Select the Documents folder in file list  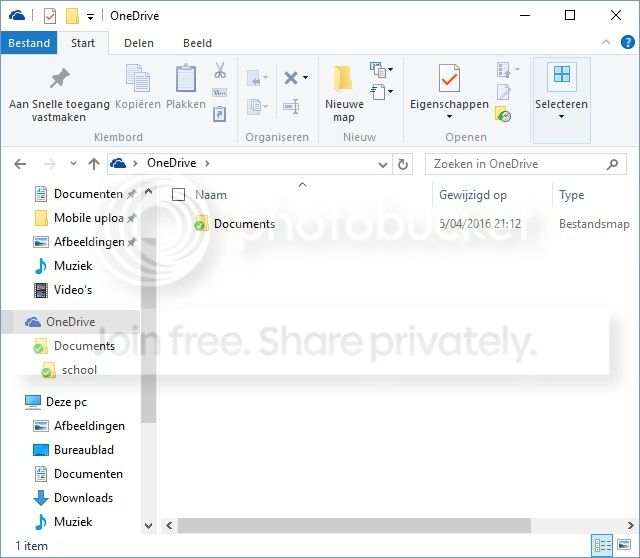point(244,224)
